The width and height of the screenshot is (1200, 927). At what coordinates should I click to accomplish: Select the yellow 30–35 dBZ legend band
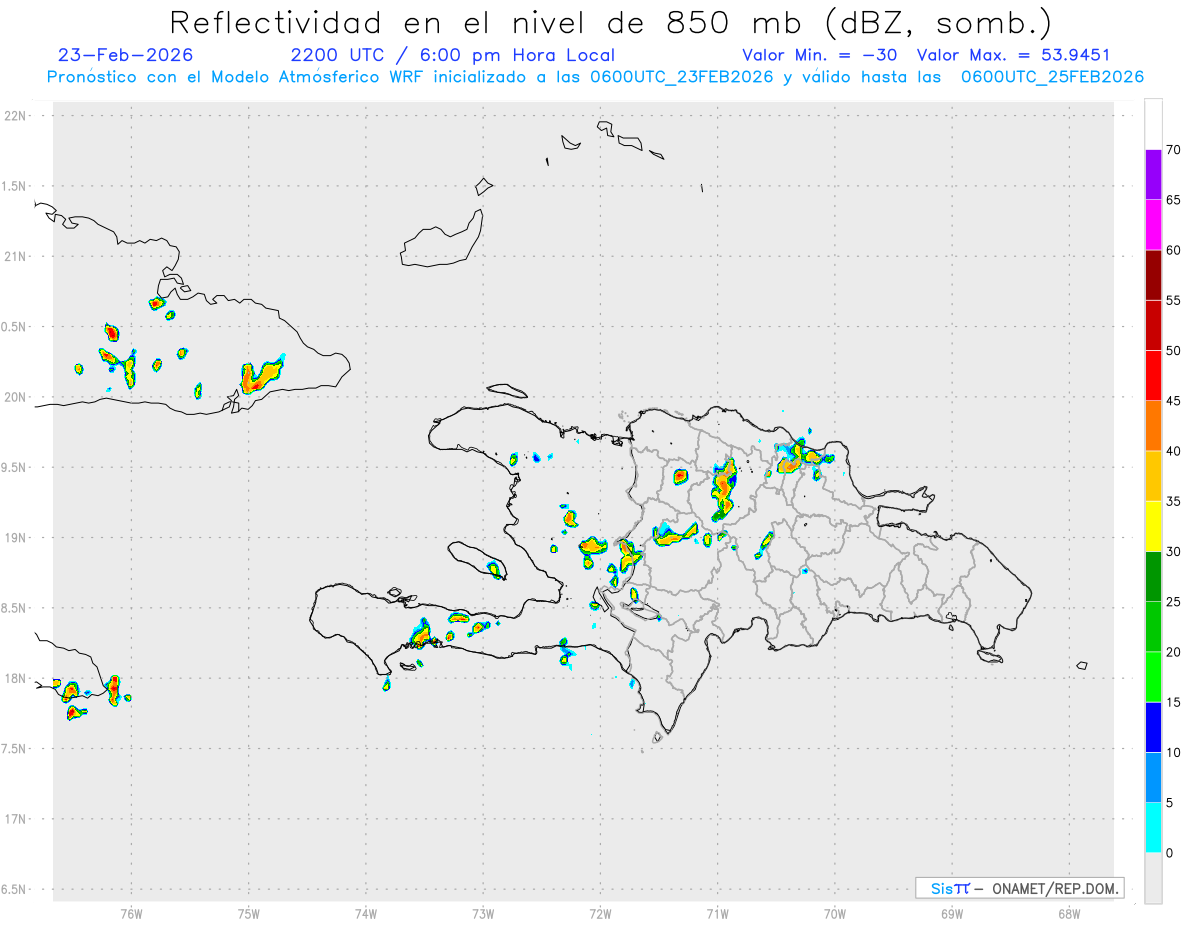[x=1153, y=526]
